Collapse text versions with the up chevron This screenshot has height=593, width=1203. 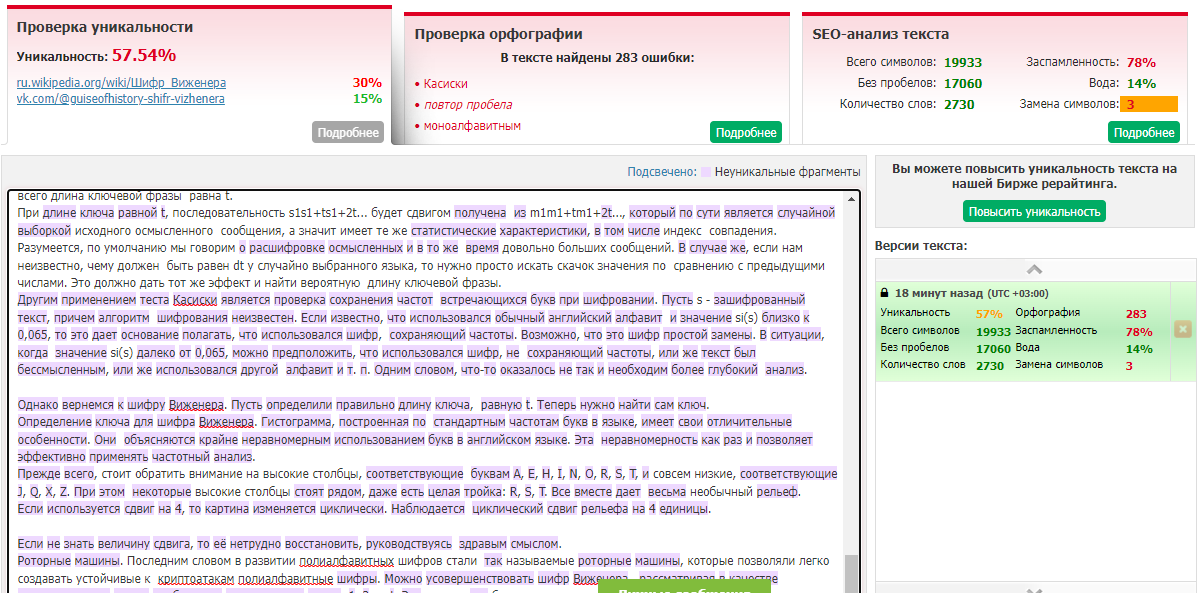[1035, 269]
